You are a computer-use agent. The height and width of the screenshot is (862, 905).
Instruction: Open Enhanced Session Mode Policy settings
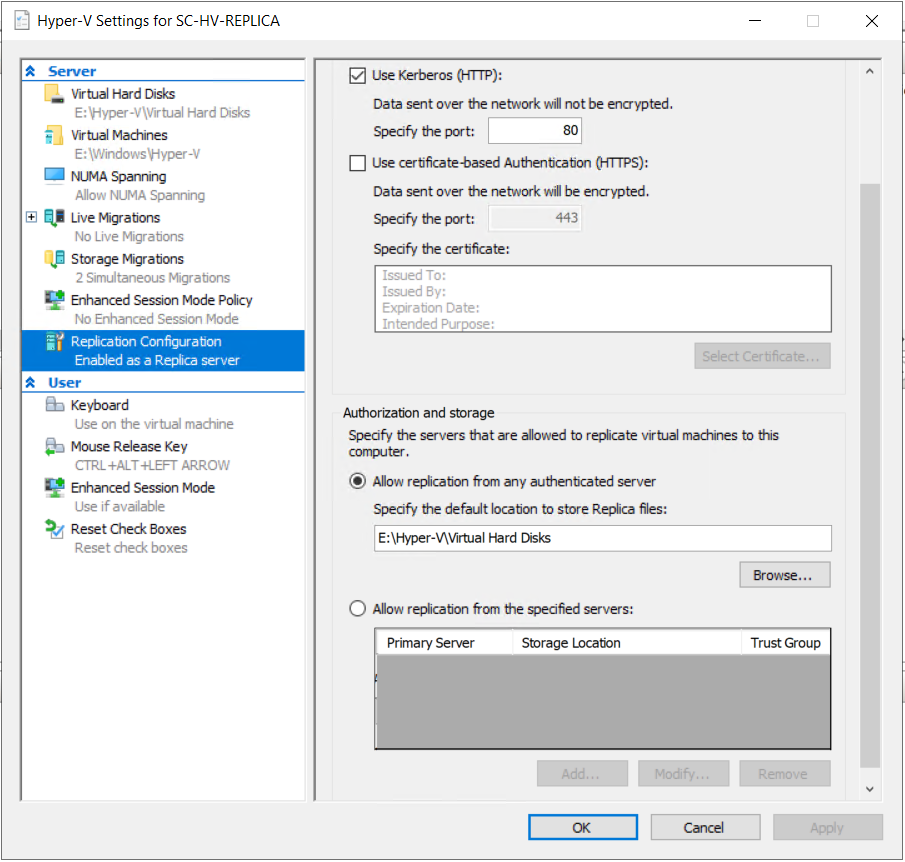tap(162, 300)
